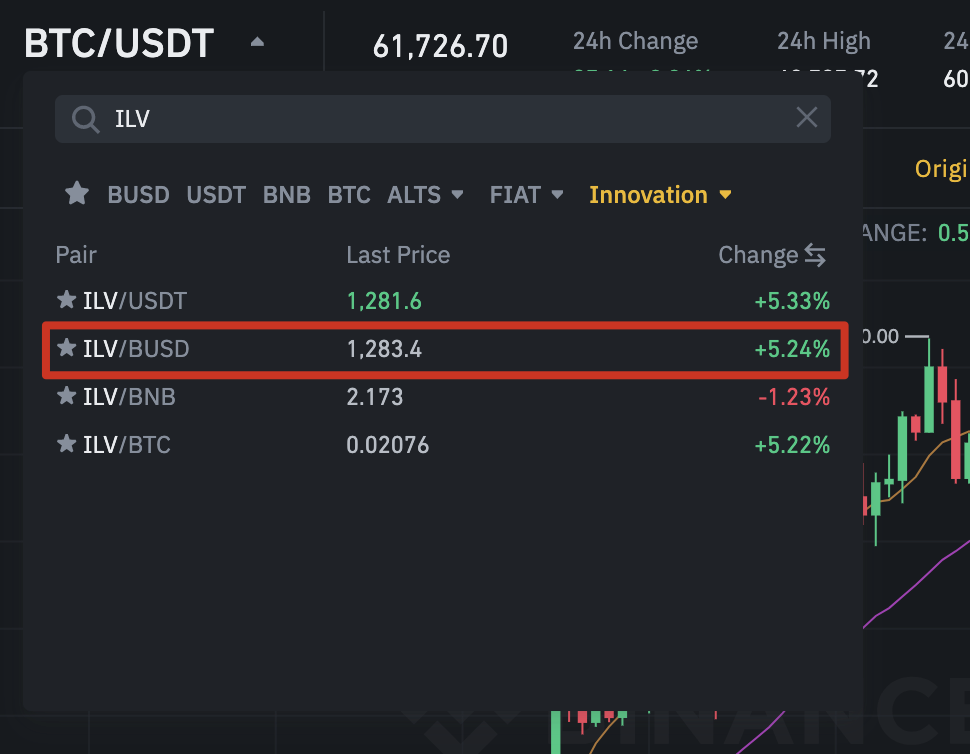Click the search magnifying glass icon
970x754 pixels.
(85, 118)
